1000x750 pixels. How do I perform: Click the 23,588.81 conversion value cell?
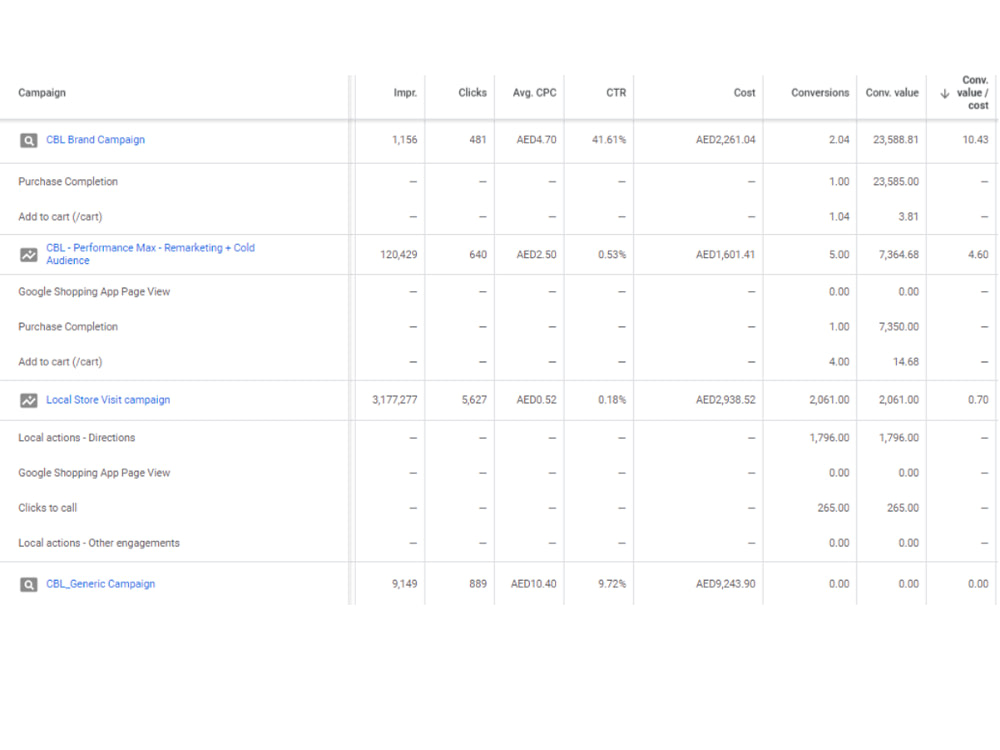coord(896,140)
